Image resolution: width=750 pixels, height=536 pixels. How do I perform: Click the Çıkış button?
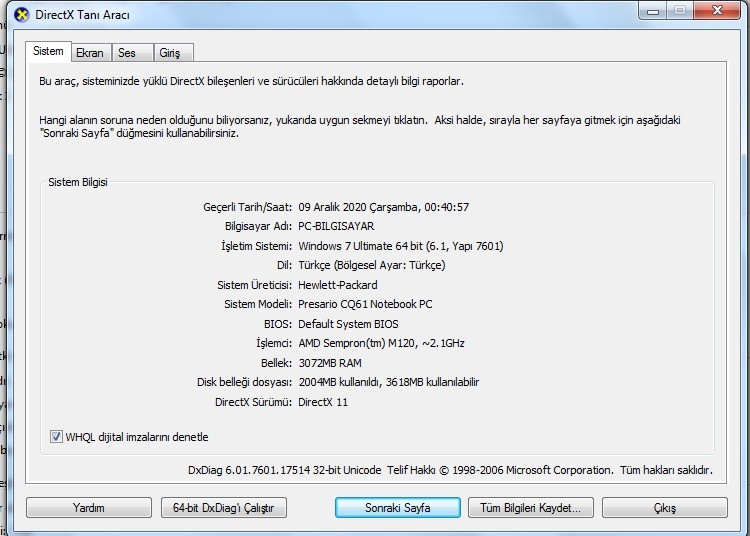[665, 508]
